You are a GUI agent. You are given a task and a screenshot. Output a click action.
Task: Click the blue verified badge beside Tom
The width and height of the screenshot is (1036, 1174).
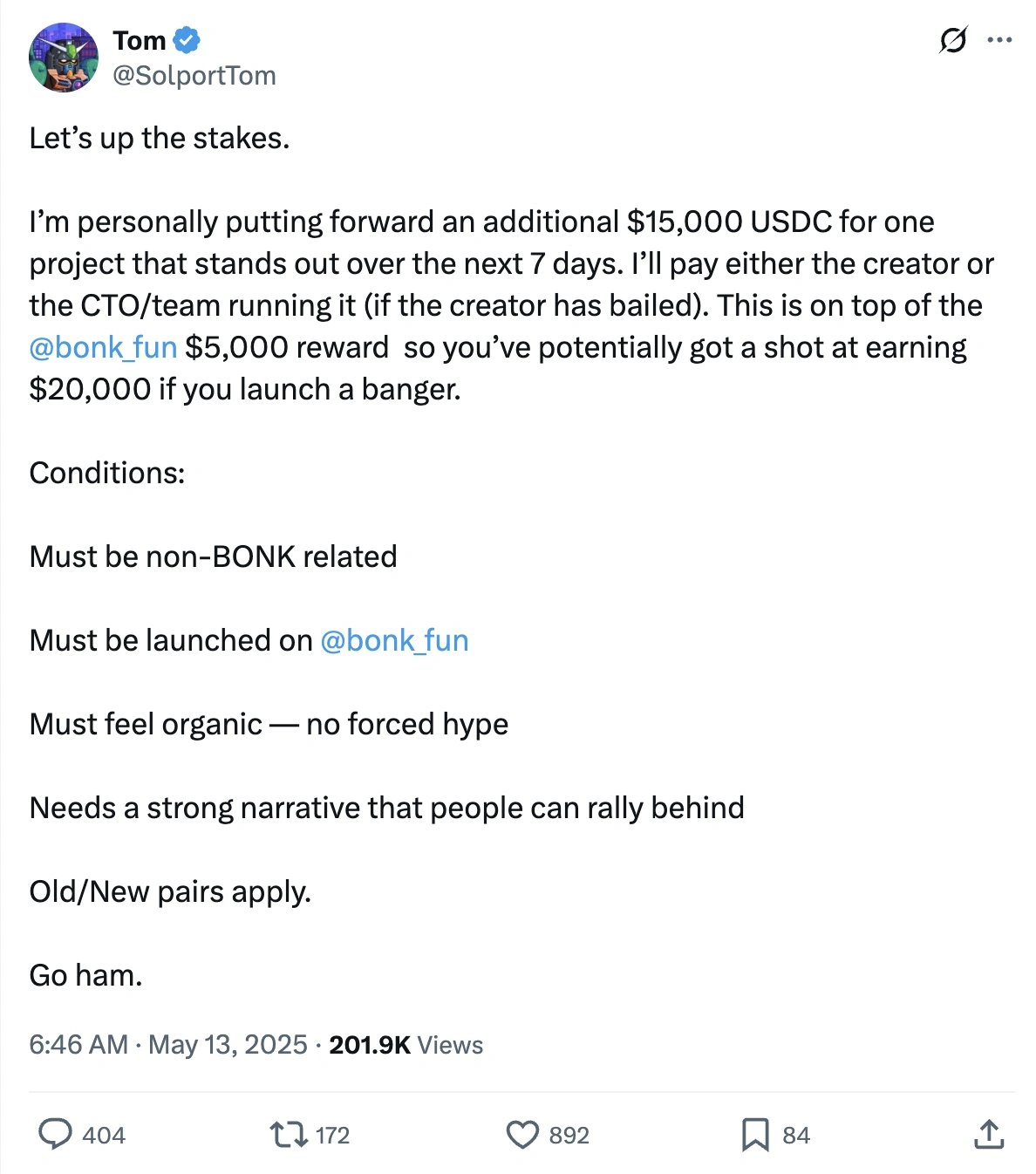pos(187,40)
